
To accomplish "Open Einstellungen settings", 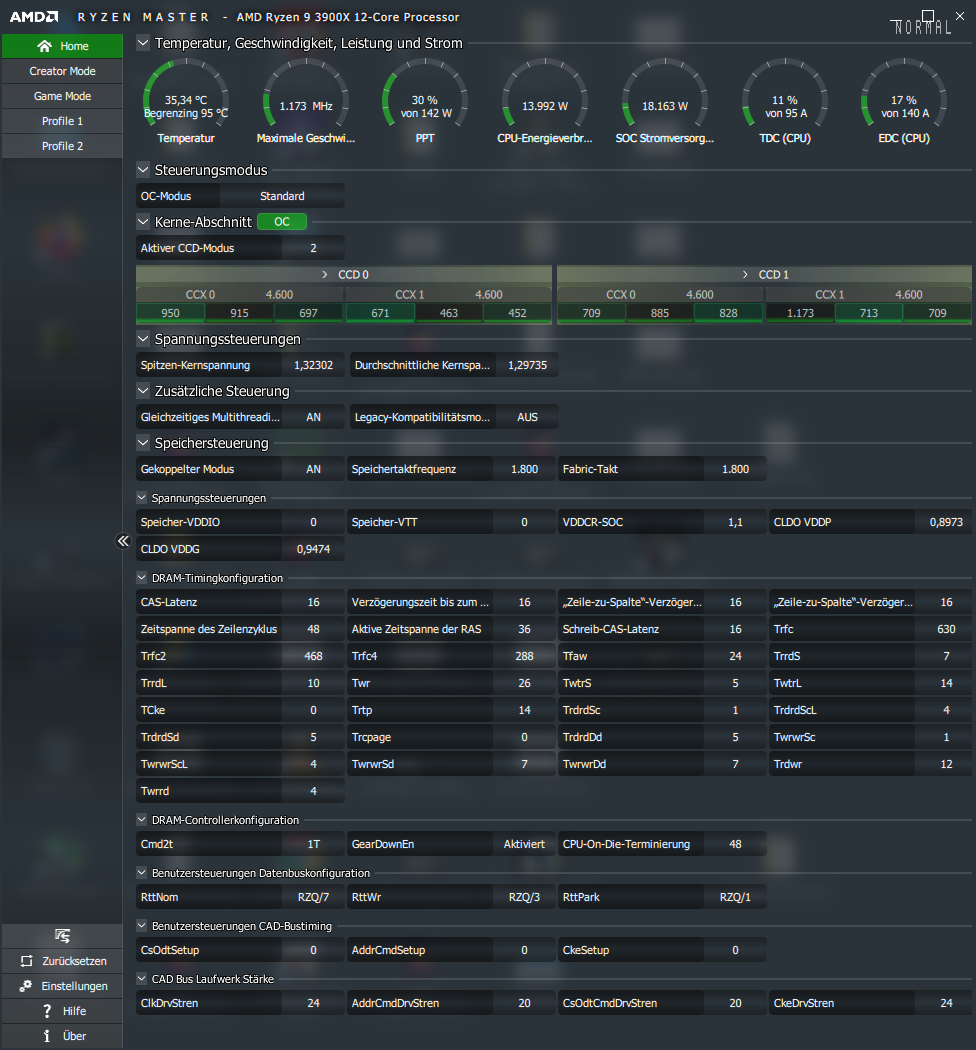I will point(62,986).
